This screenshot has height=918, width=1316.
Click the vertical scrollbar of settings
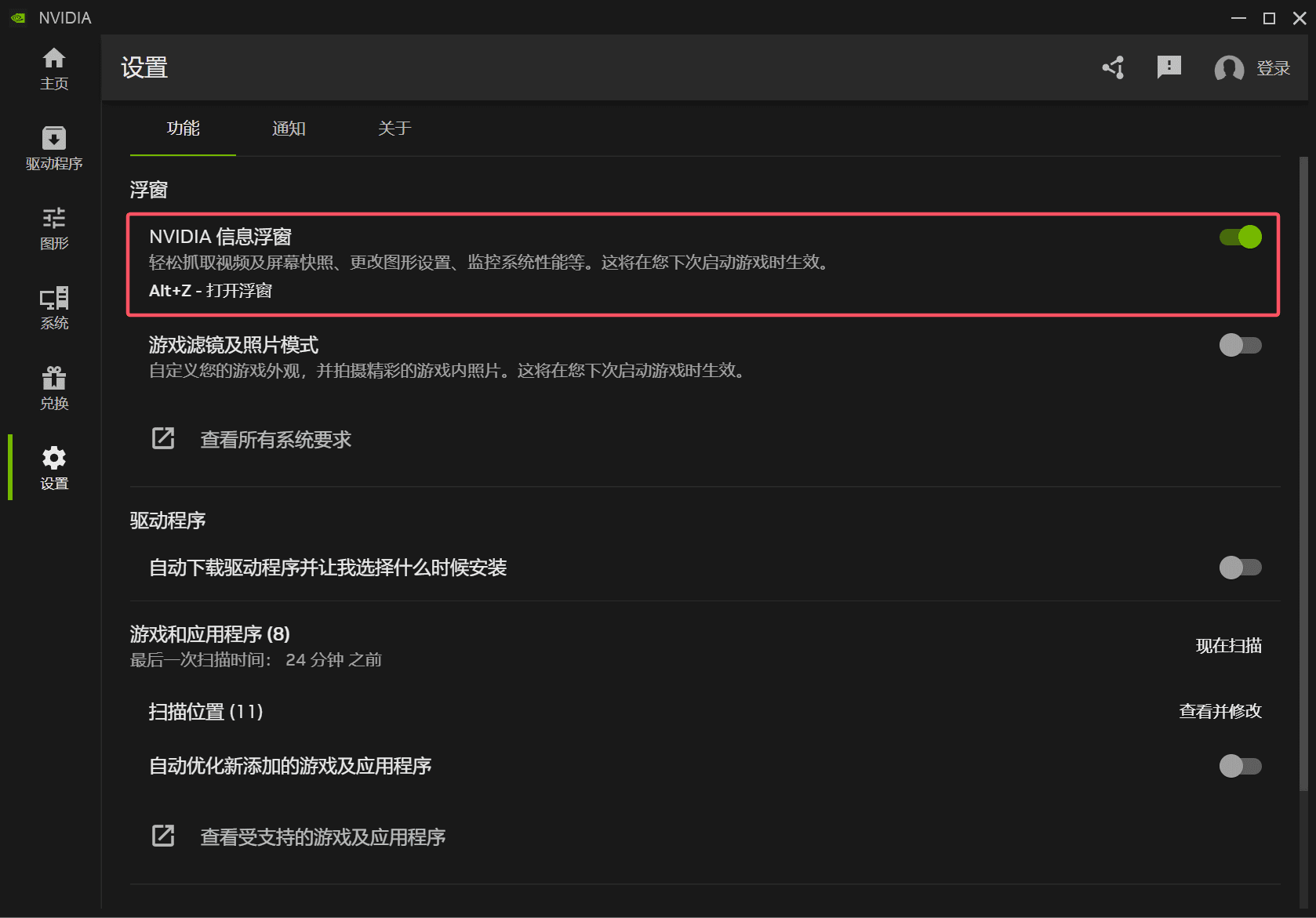point(1303,474)
